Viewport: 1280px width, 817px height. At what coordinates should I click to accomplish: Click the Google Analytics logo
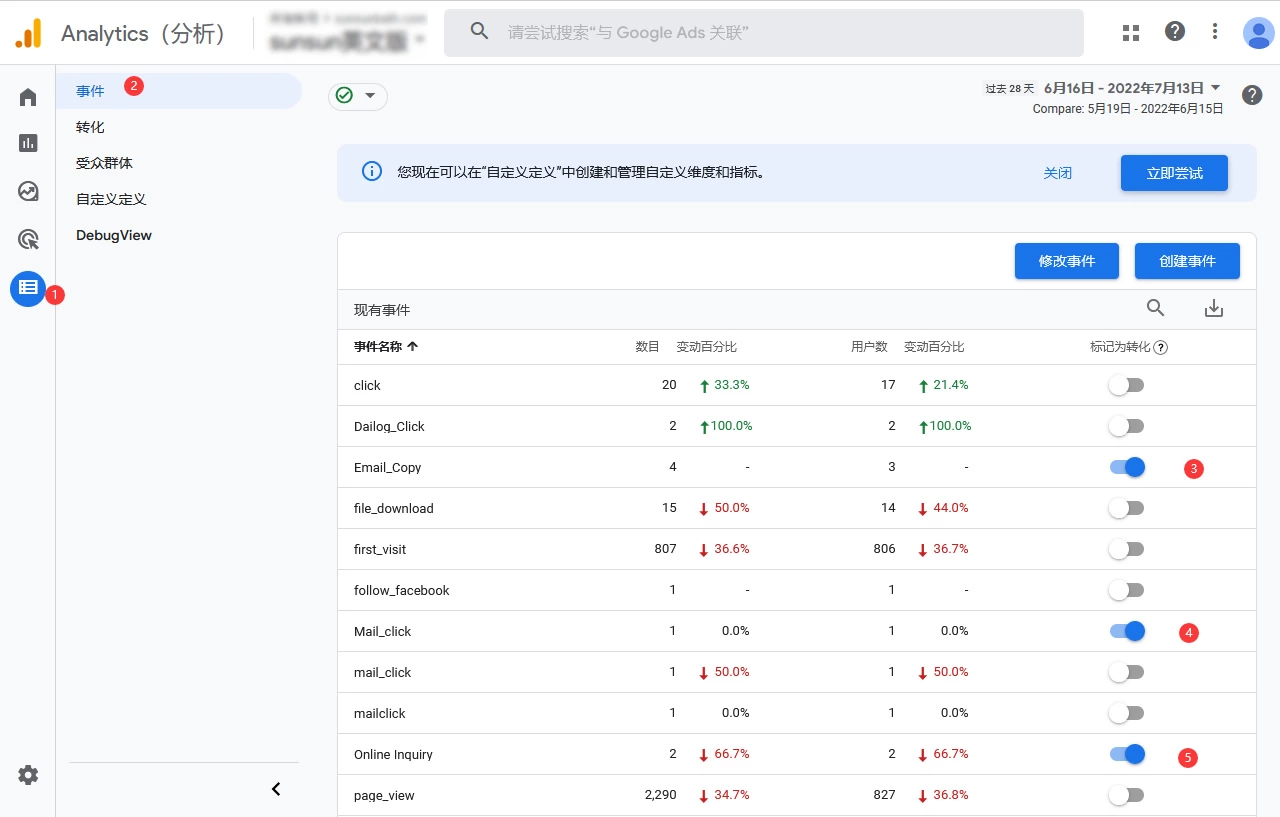[28, 33]
